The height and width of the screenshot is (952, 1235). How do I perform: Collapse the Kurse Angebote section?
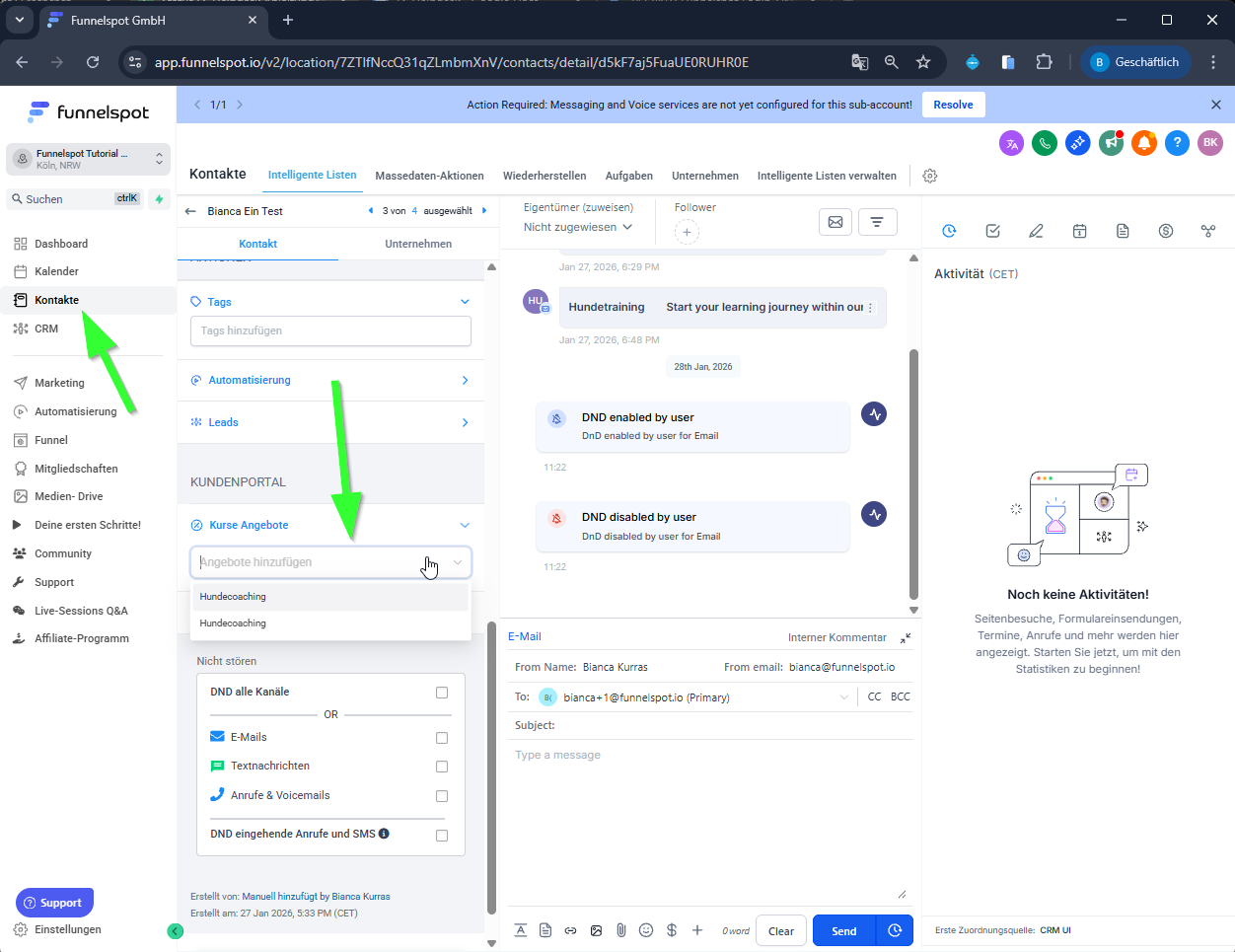466,526
